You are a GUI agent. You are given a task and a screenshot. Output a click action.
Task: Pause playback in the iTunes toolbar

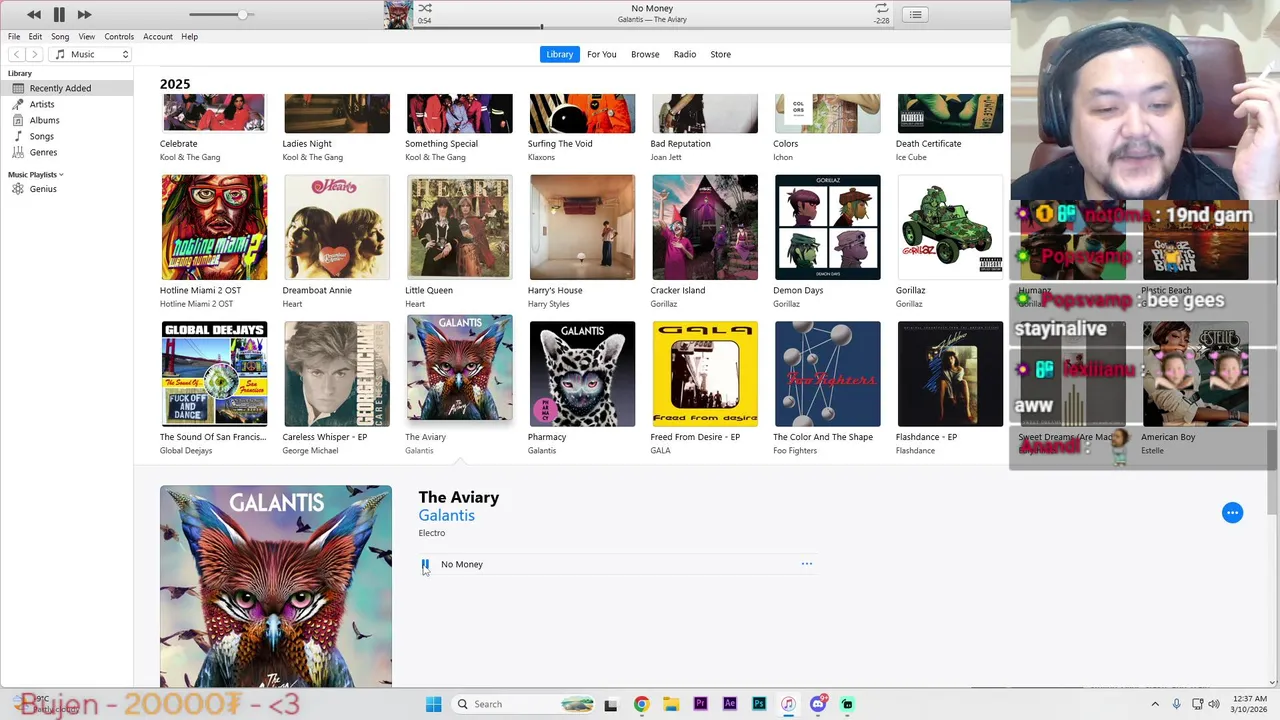click(x=59, y=14)
